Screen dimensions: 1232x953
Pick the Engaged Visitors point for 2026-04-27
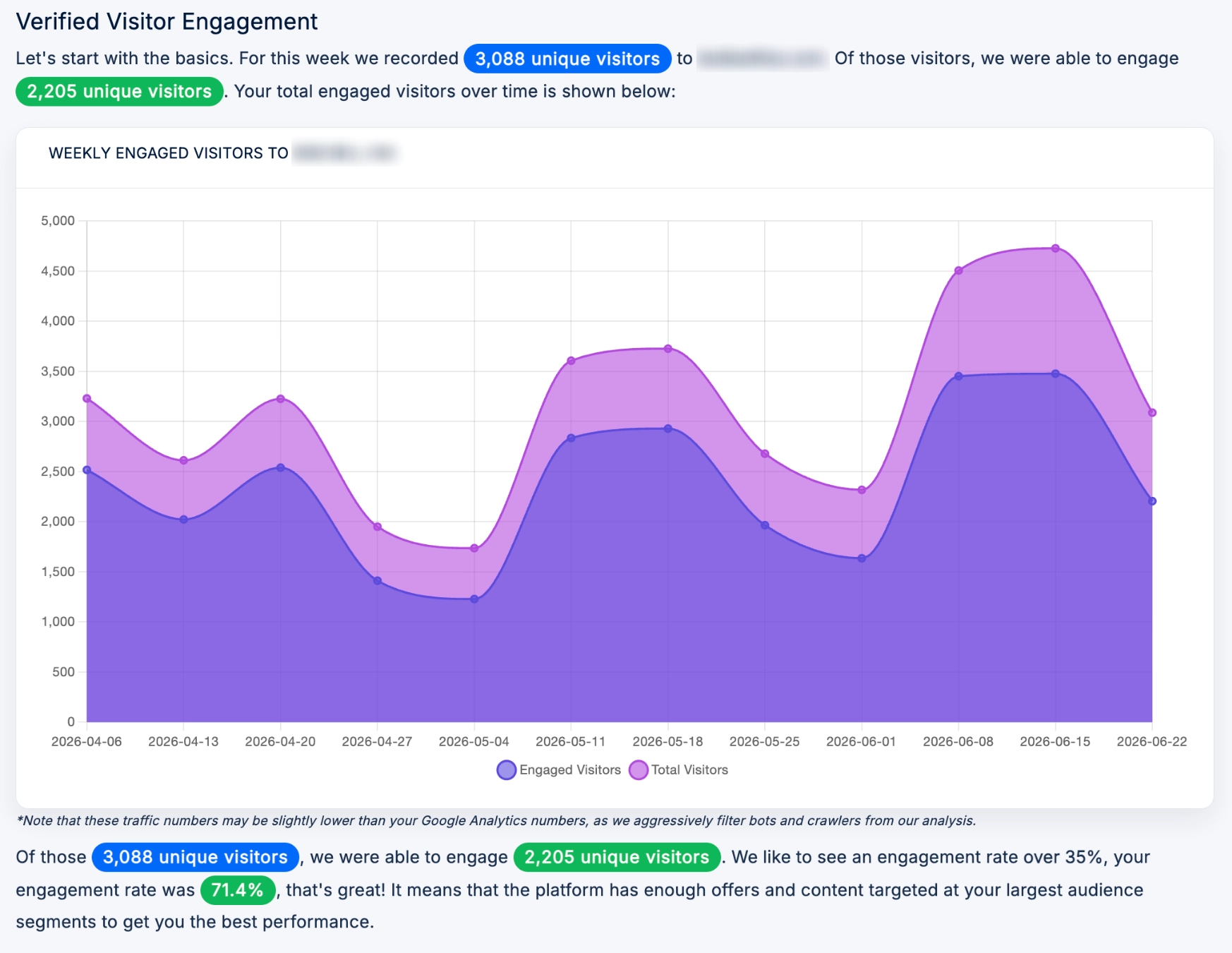click(x=378, y=581)
